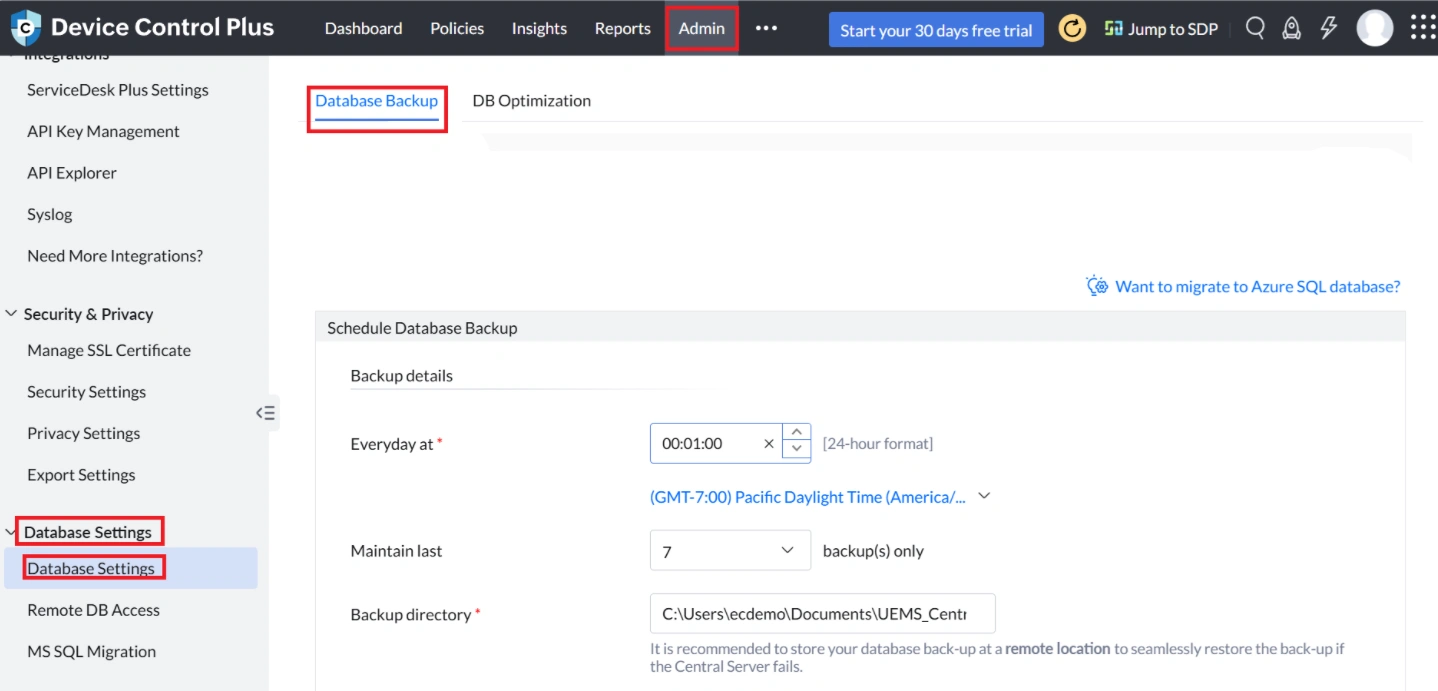
Task: Go to API Explorer
Action: [x=72, y=173]
